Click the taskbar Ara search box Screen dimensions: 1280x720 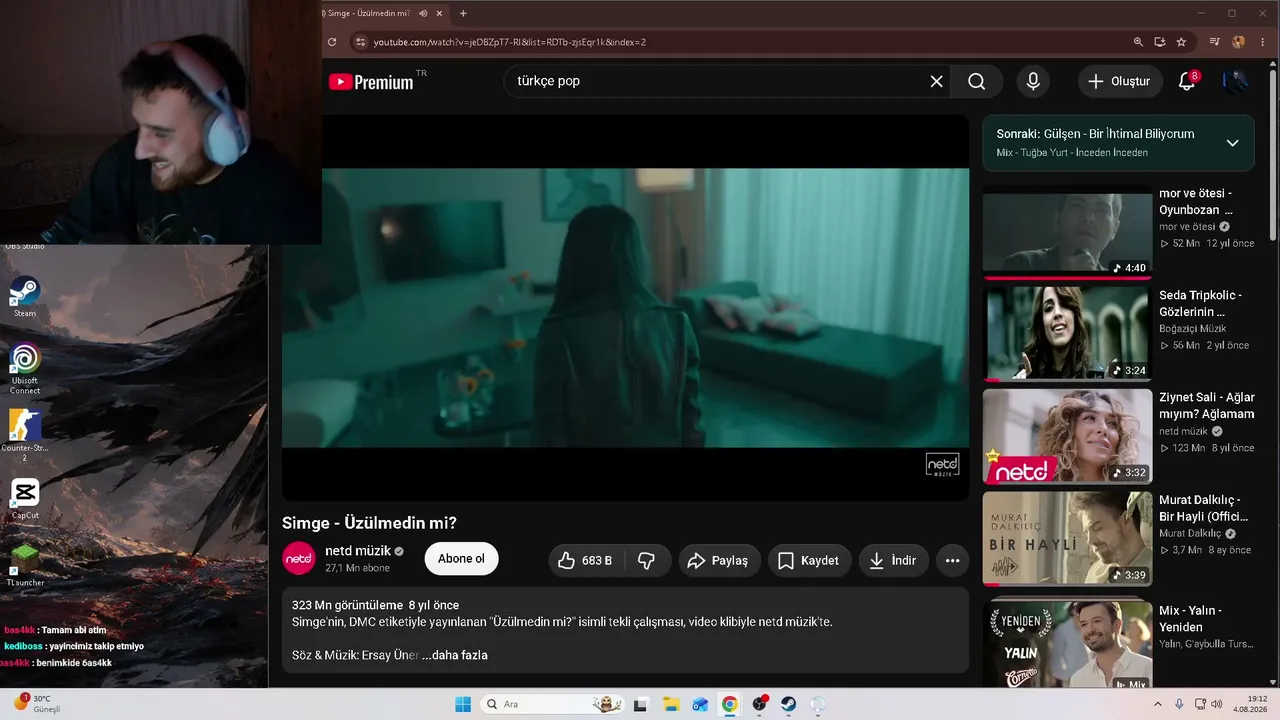coord(553,704)
